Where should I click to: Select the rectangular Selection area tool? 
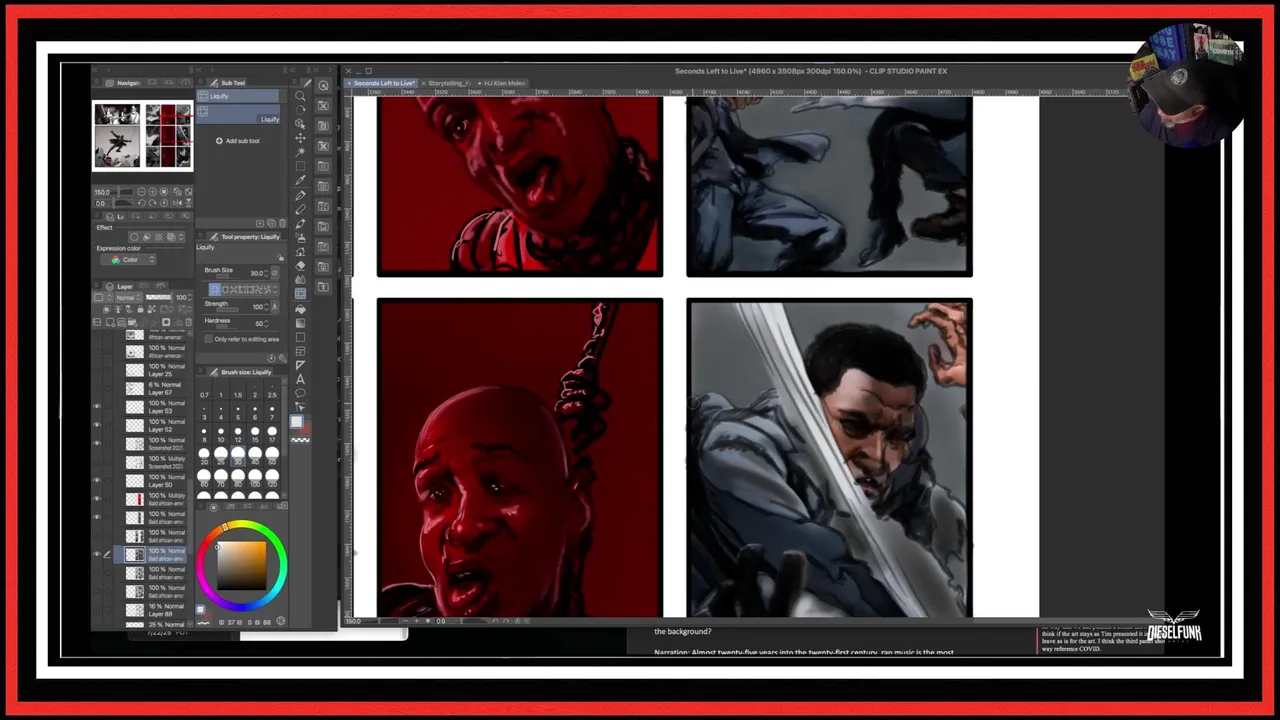point(300,166)
